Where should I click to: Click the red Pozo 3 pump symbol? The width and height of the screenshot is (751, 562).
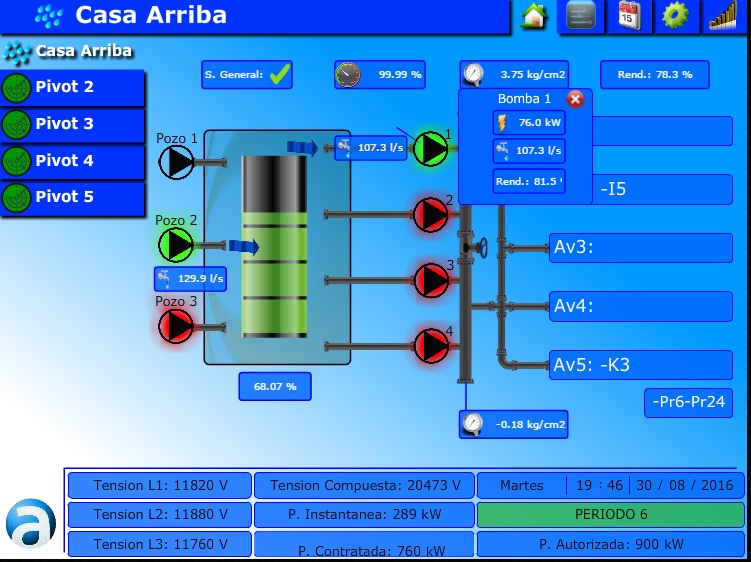[176, 326]
